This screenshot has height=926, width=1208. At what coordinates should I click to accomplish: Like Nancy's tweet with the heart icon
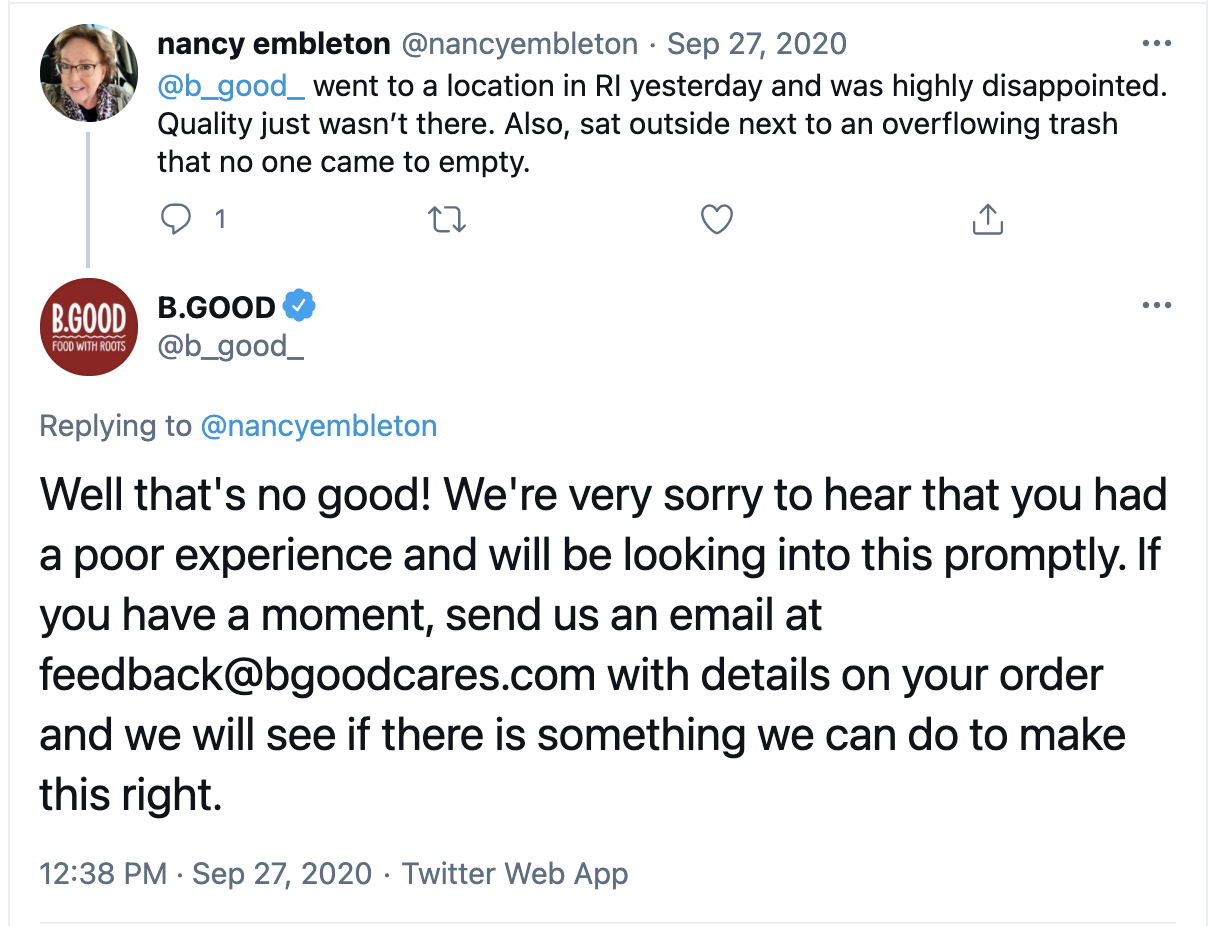pos(716,219)
